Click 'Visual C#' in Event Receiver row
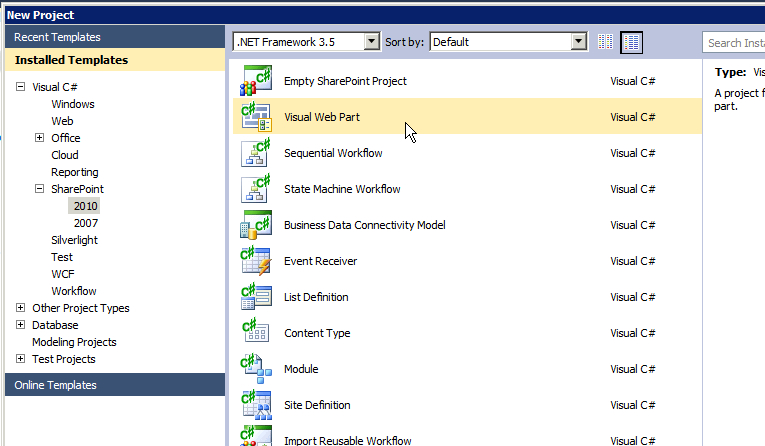This screenshot has height=446, width=765. pos(632,261)
